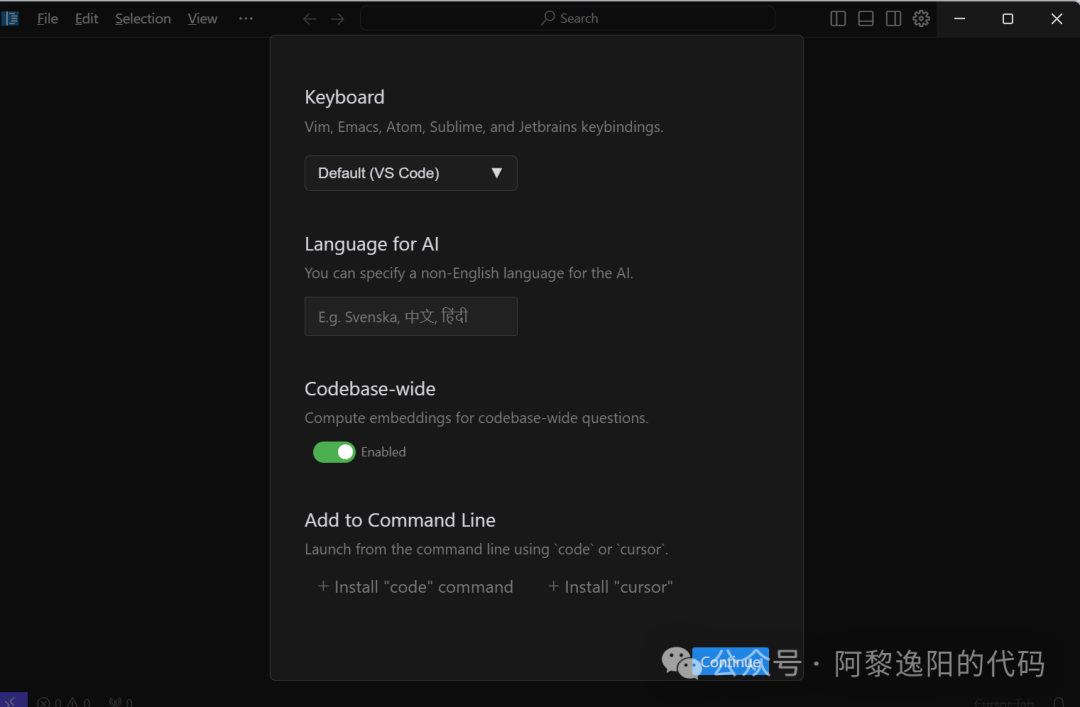Click the Language for AI text field
This screenshot has height=707, width=1080.
coord(411,316)
